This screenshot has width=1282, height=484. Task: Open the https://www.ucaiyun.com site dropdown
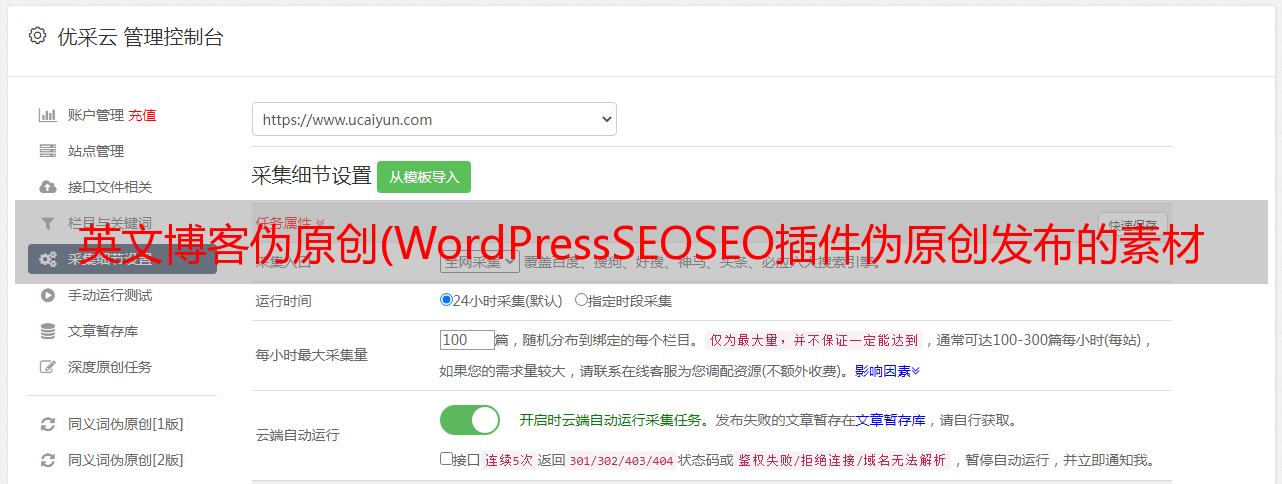(434, 119)
